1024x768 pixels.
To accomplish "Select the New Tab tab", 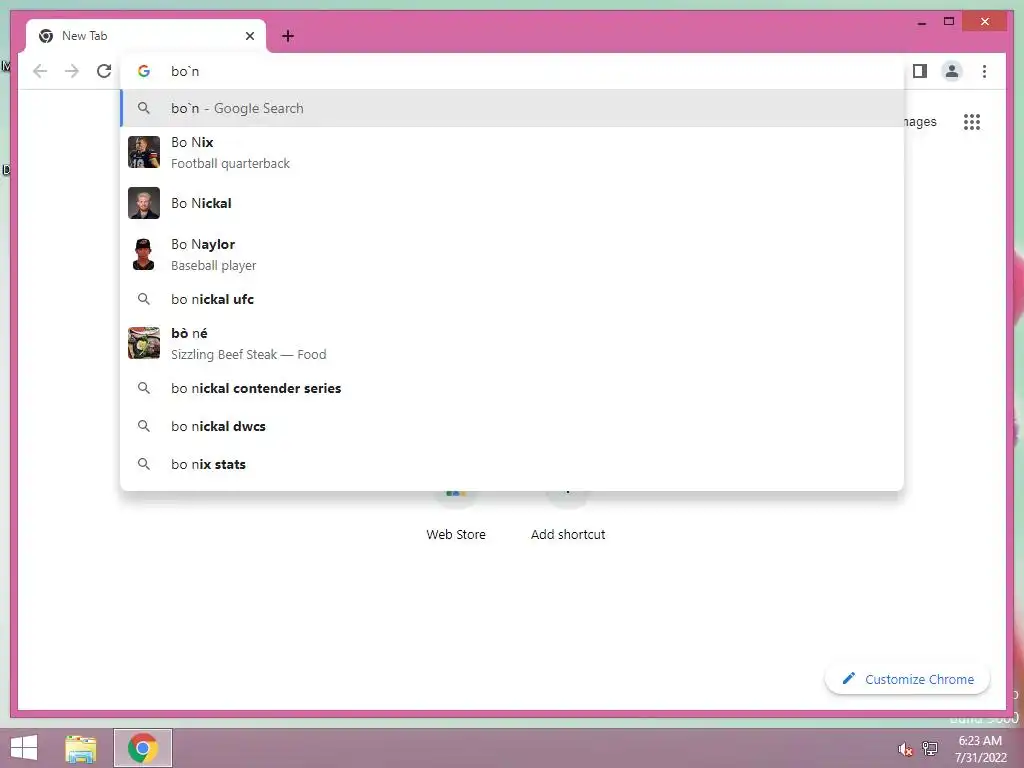I will click(x=146, y=36).
